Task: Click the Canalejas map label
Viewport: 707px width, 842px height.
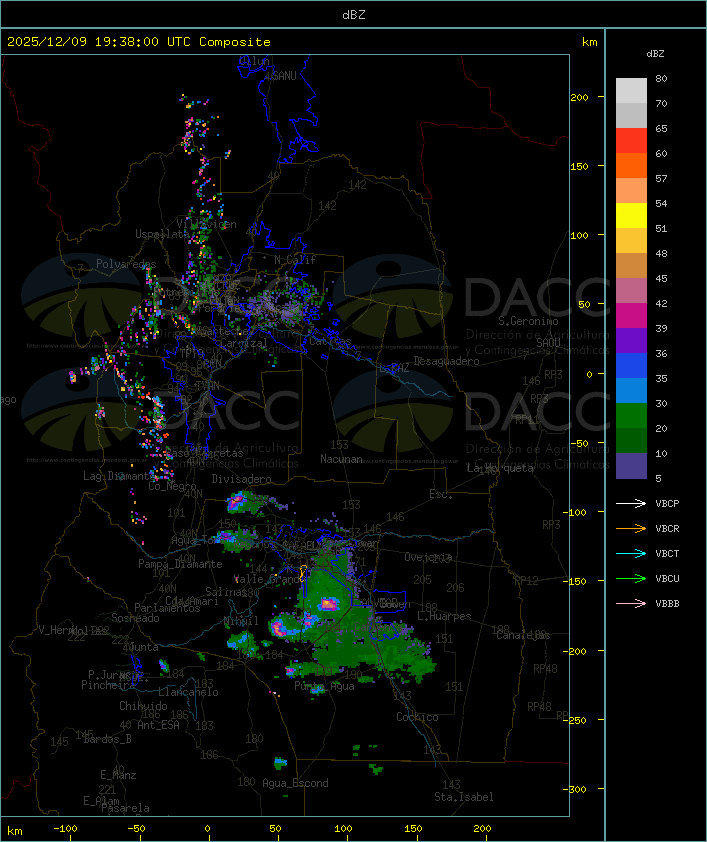Action: [523, 635]
